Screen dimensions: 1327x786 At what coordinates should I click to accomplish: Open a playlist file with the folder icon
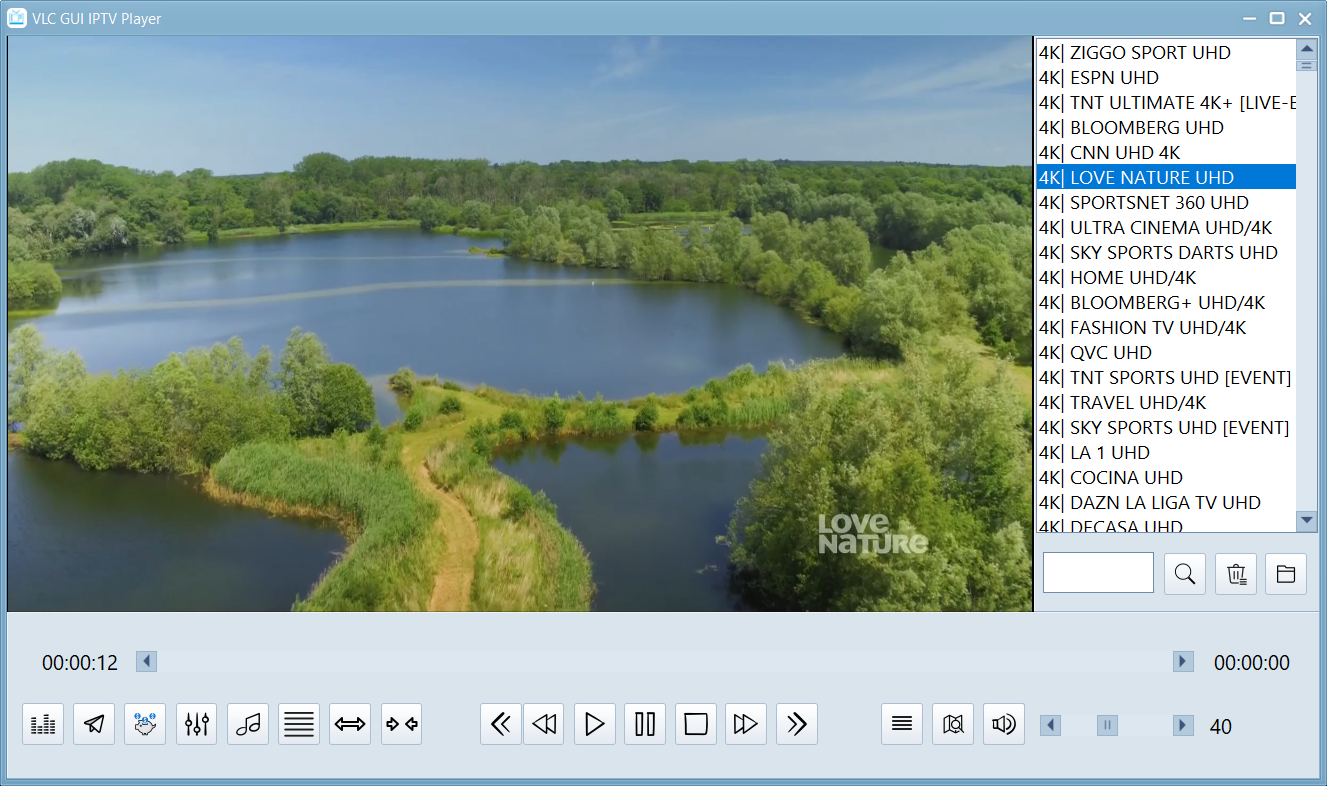click(1286, 574)
